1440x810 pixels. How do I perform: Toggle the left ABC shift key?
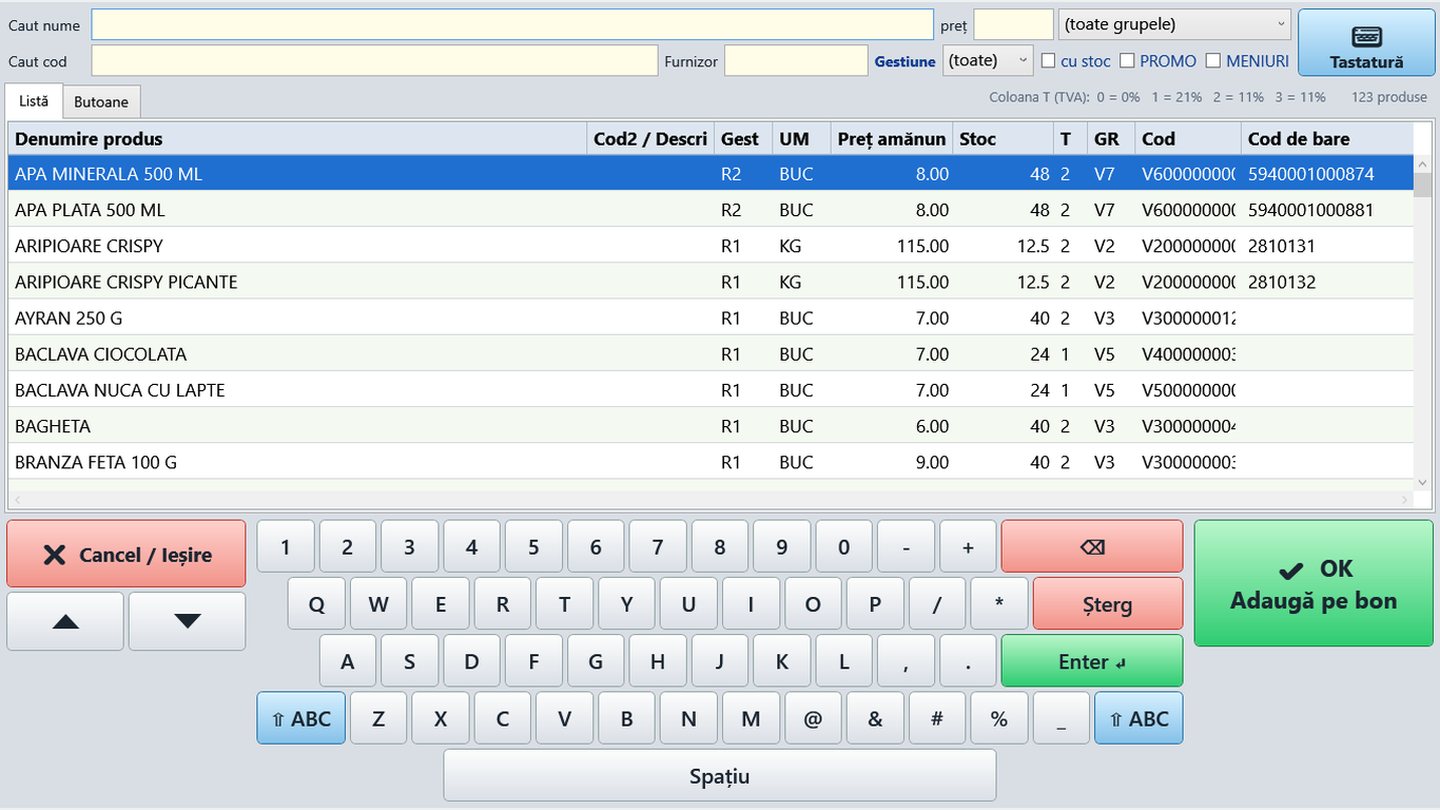(301, 718)
